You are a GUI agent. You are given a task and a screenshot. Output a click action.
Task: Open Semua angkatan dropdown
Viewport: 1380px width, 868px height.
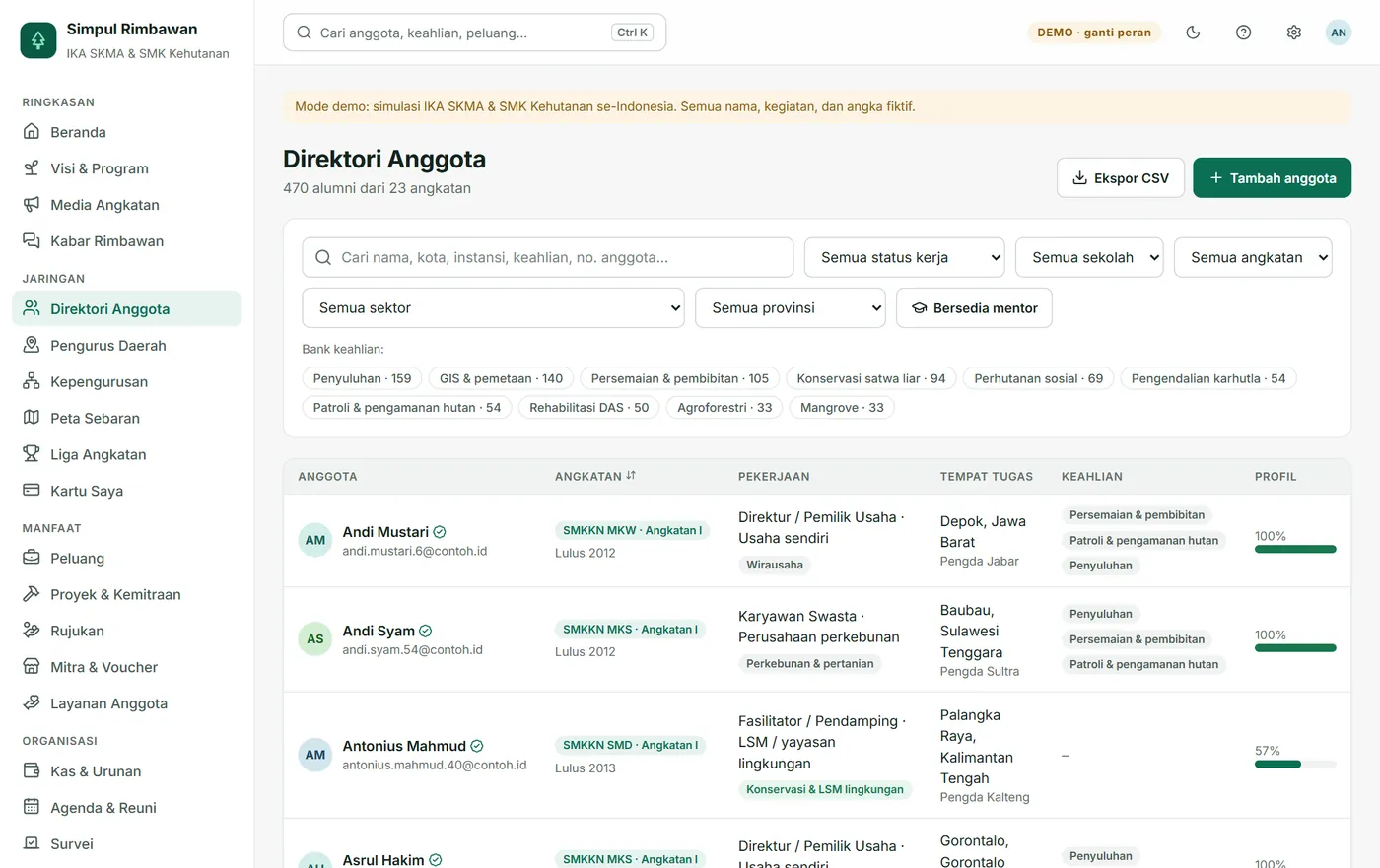[x=1253, y=258]
